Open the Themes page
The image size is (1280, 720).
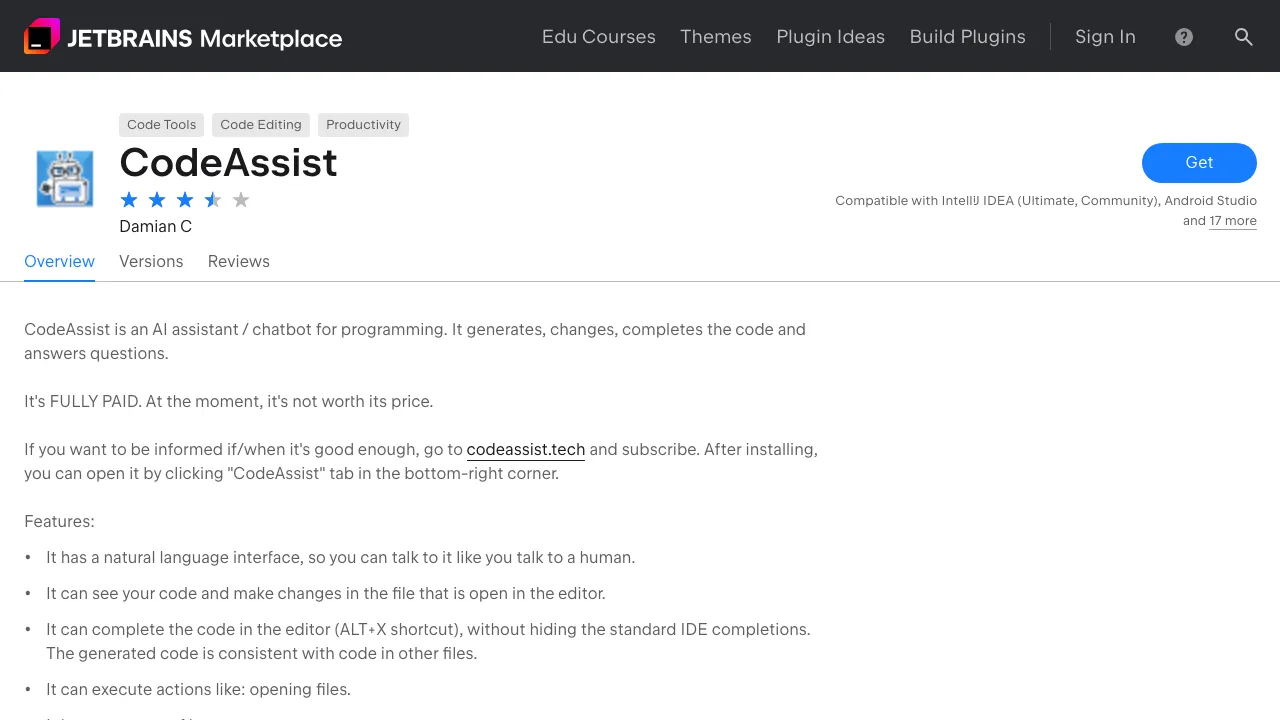pyautogui.click(x=715, y=37)
